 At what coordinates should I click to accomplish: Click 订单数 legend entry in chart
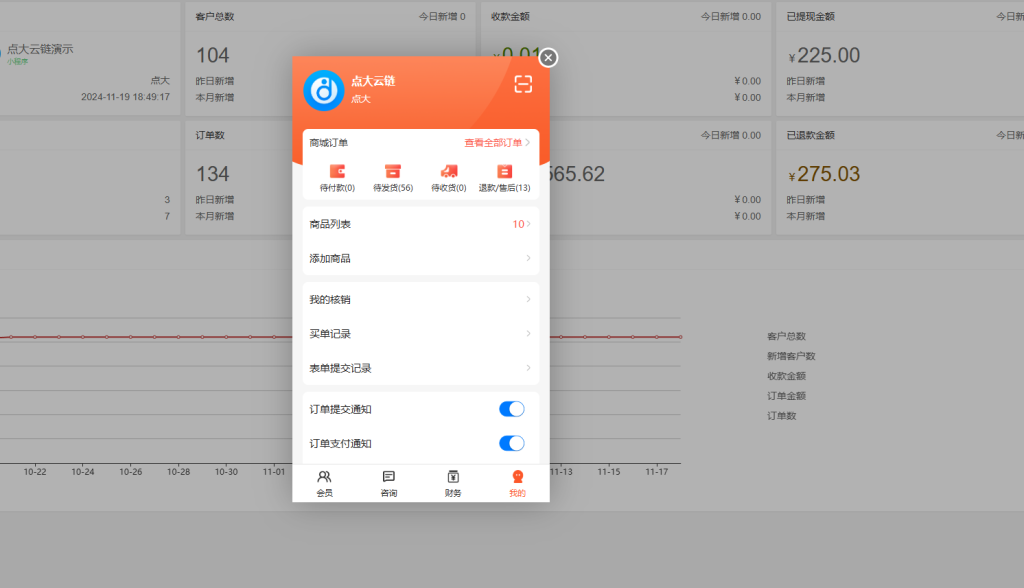tap(782, 416)
